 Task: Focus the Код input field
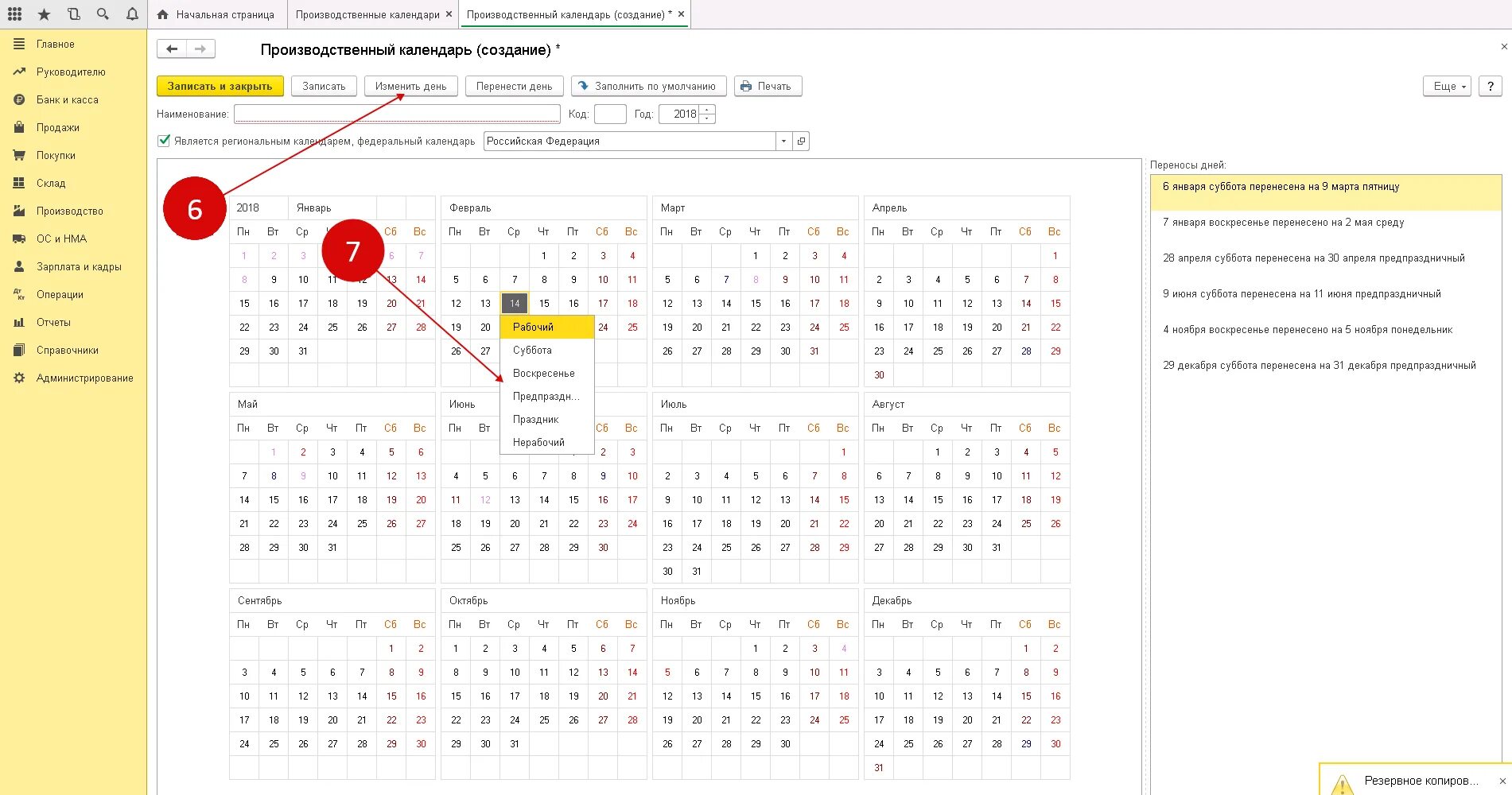click(610, 114)
